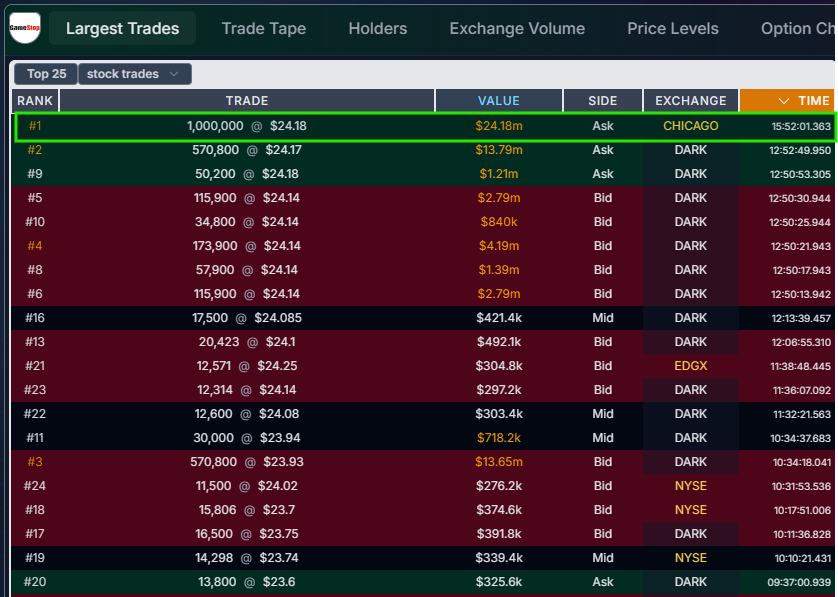Click time 15:52:01.363

click(801, 127)
